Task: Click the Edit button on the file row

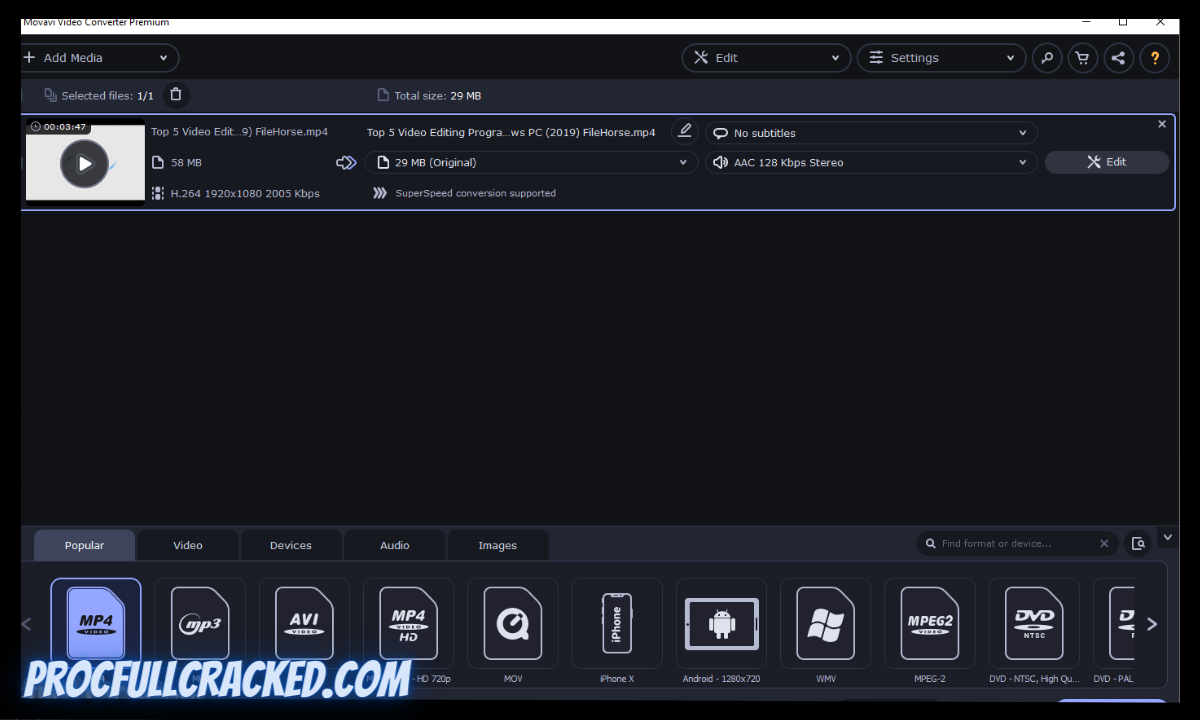Action: coord(1106,161)
